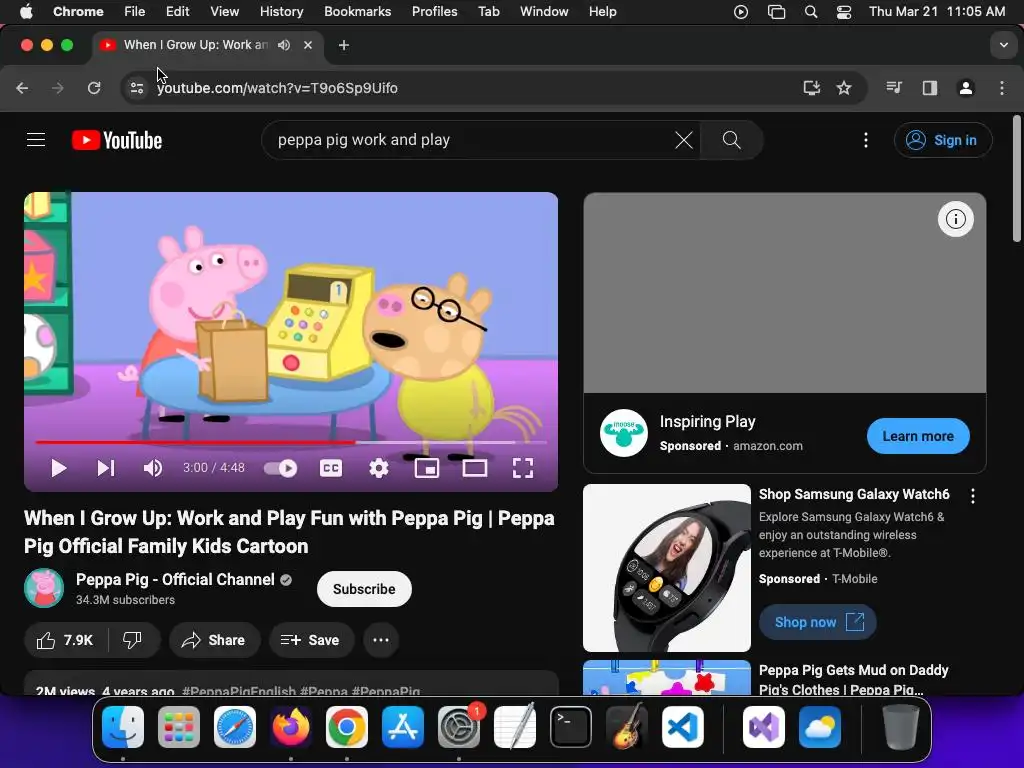Click Learn more on Inspiring Play ad
1024x768 pixels.
pos(918,436)
